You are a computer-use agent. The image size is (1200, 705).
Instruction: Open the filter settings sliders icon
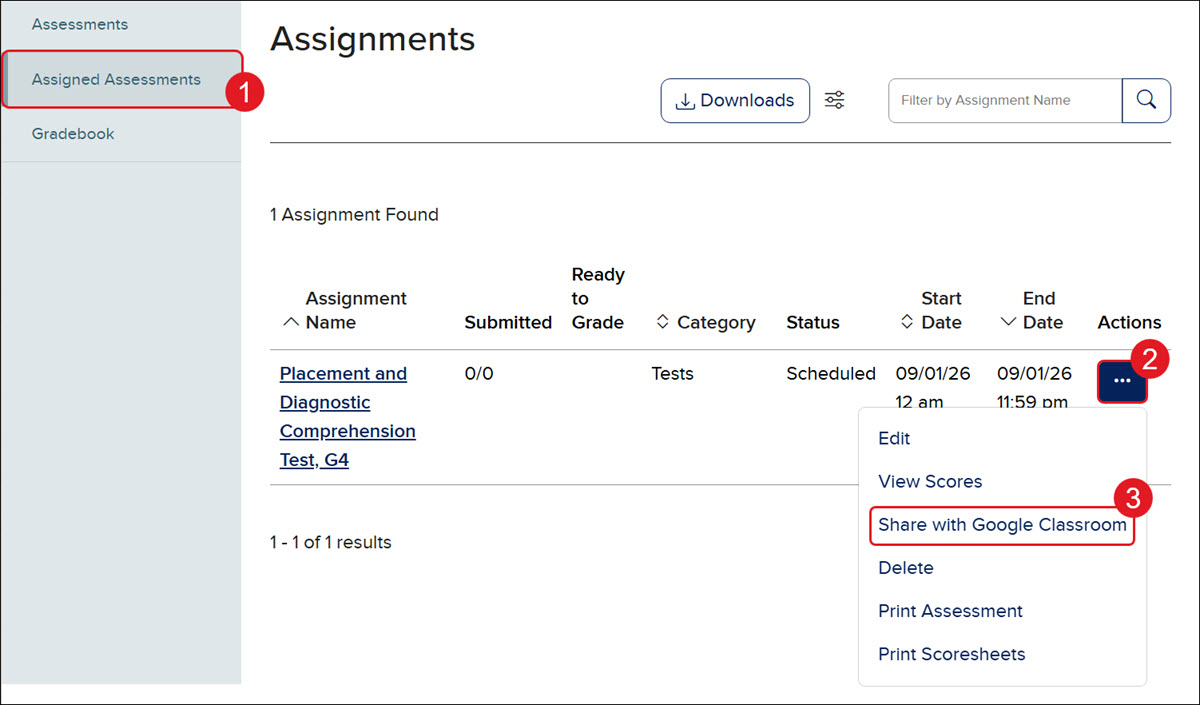click(834, 100)
